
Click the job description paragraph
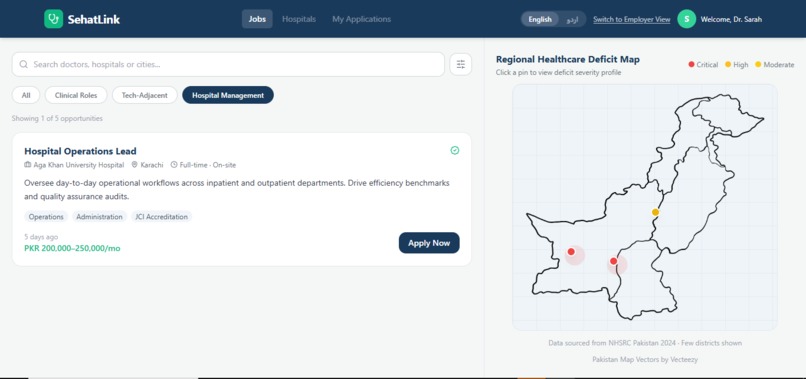[237, 190]
